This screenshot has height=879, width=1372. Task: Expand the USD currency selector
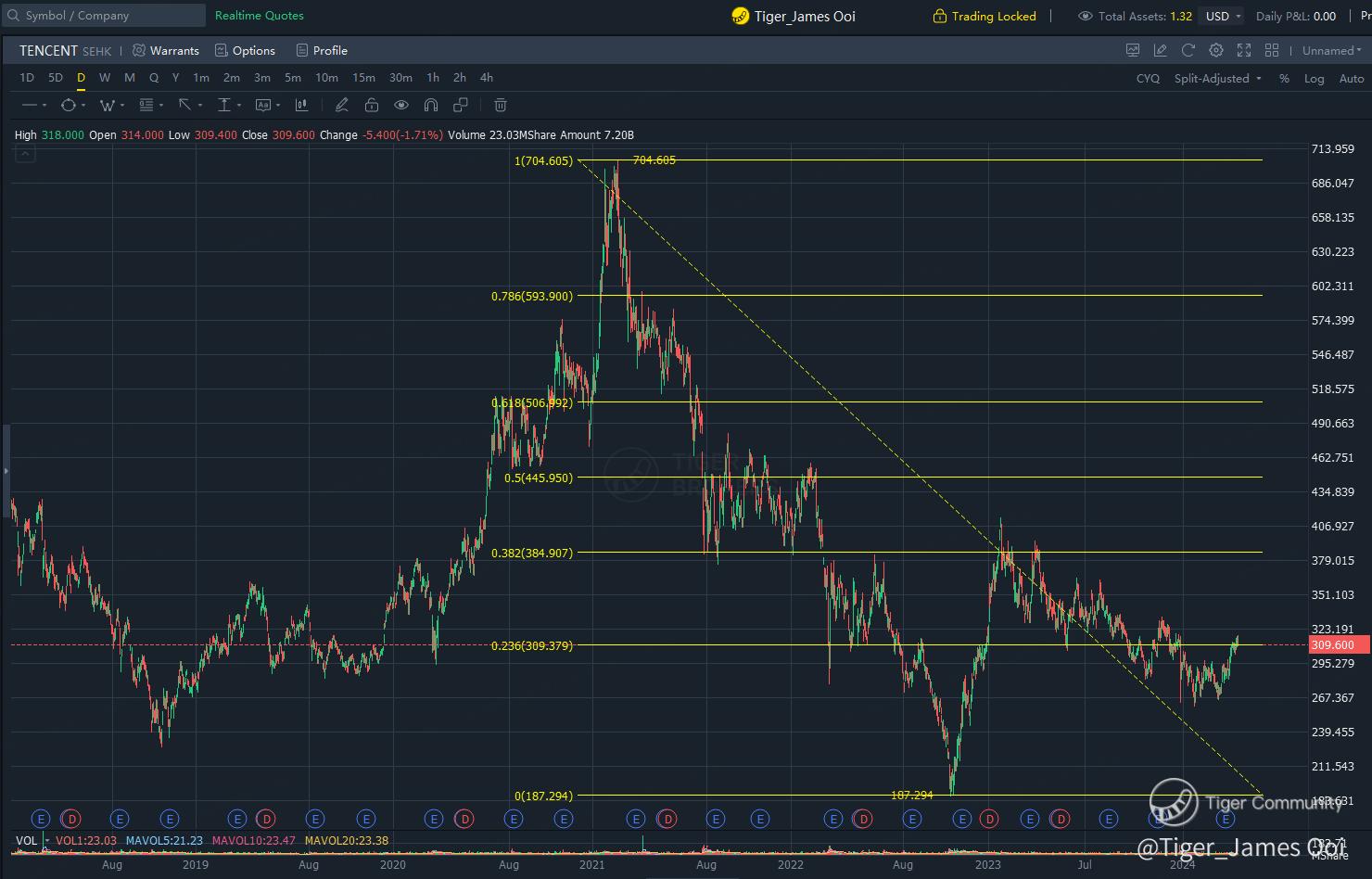click(x=1223, y=17)
